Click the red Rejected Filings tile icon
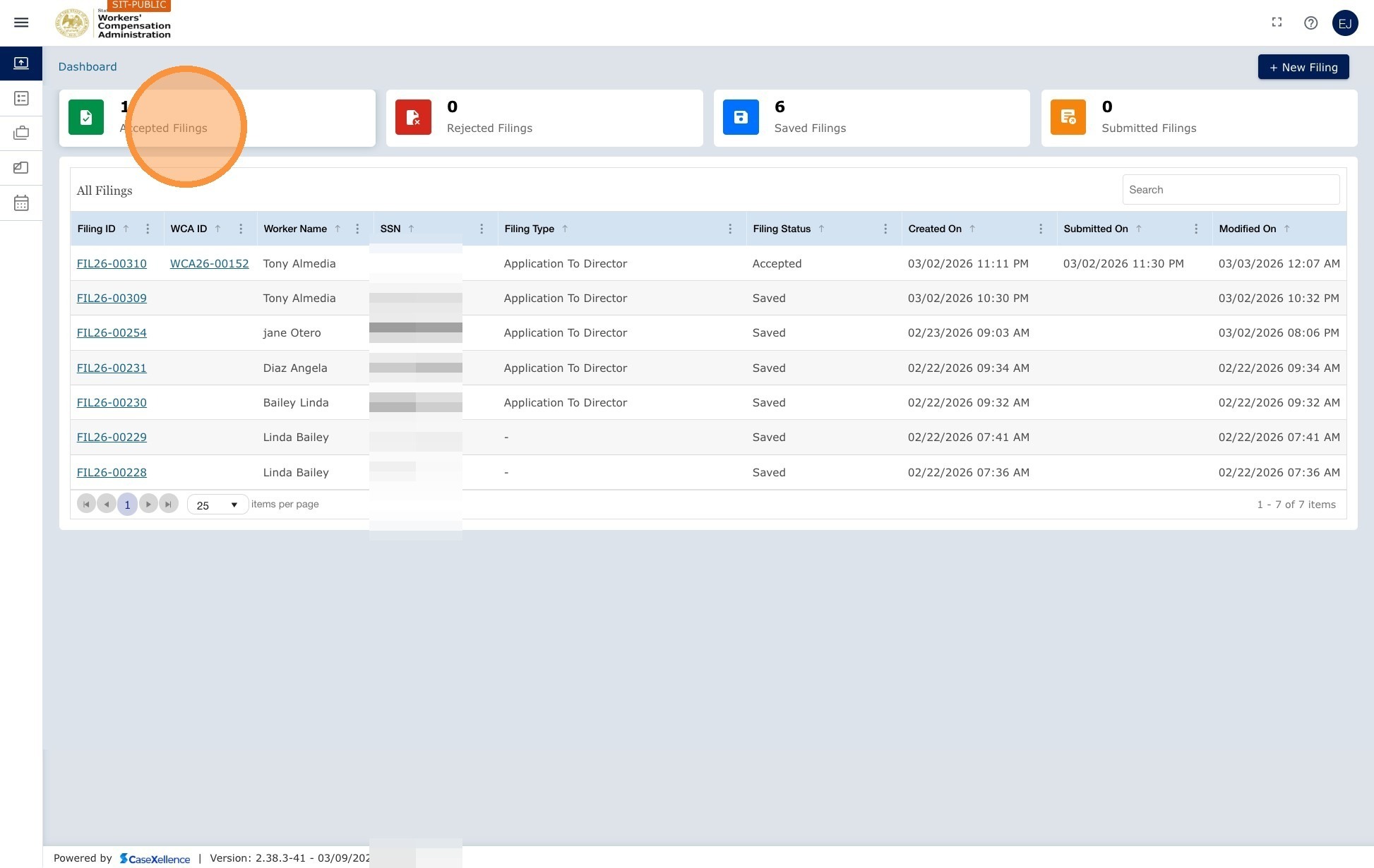Screen dimensions: 1374x868 click(x=413, y=117)
